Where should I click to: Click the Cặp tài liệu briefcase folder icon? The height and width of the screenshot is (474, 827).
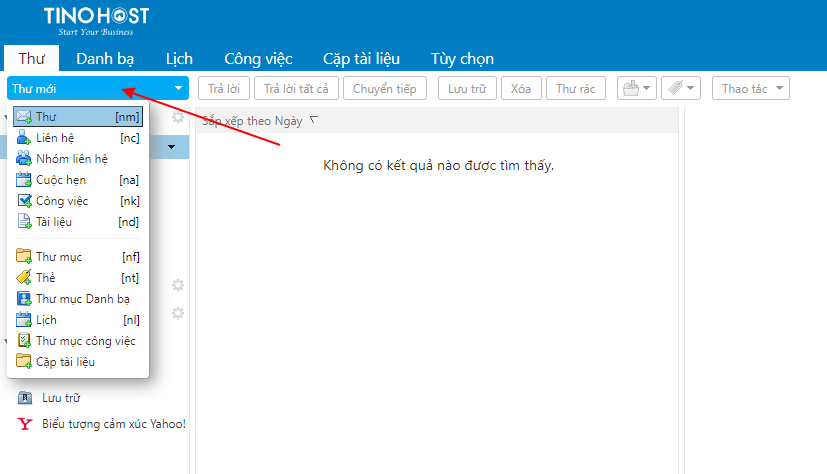point(24,362)
